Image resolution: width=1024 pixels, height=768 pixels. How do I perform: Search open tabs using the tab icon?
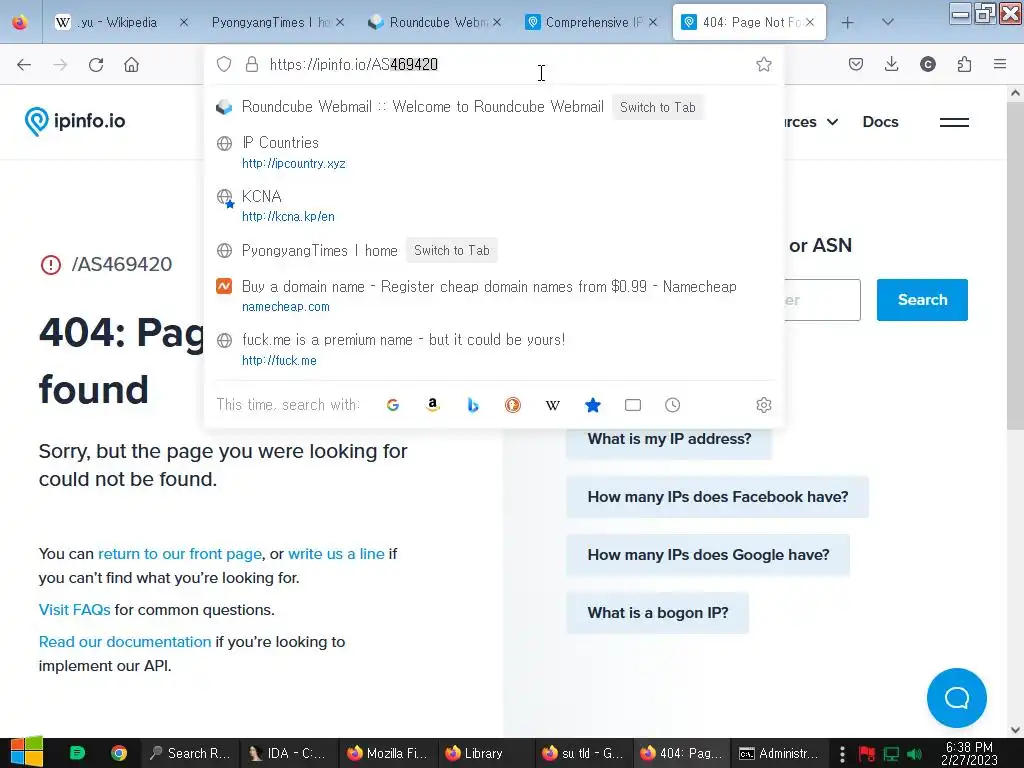(633, 405)
